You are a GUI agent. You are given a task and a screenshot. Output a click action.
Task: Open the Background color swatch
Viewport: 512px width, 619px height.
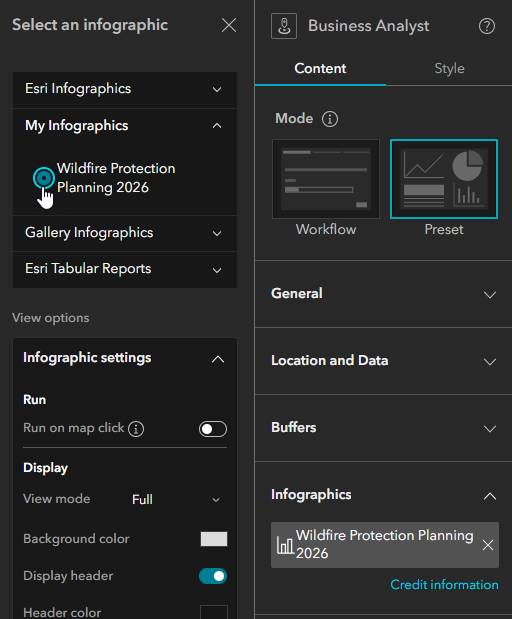(x=214, y=539)
